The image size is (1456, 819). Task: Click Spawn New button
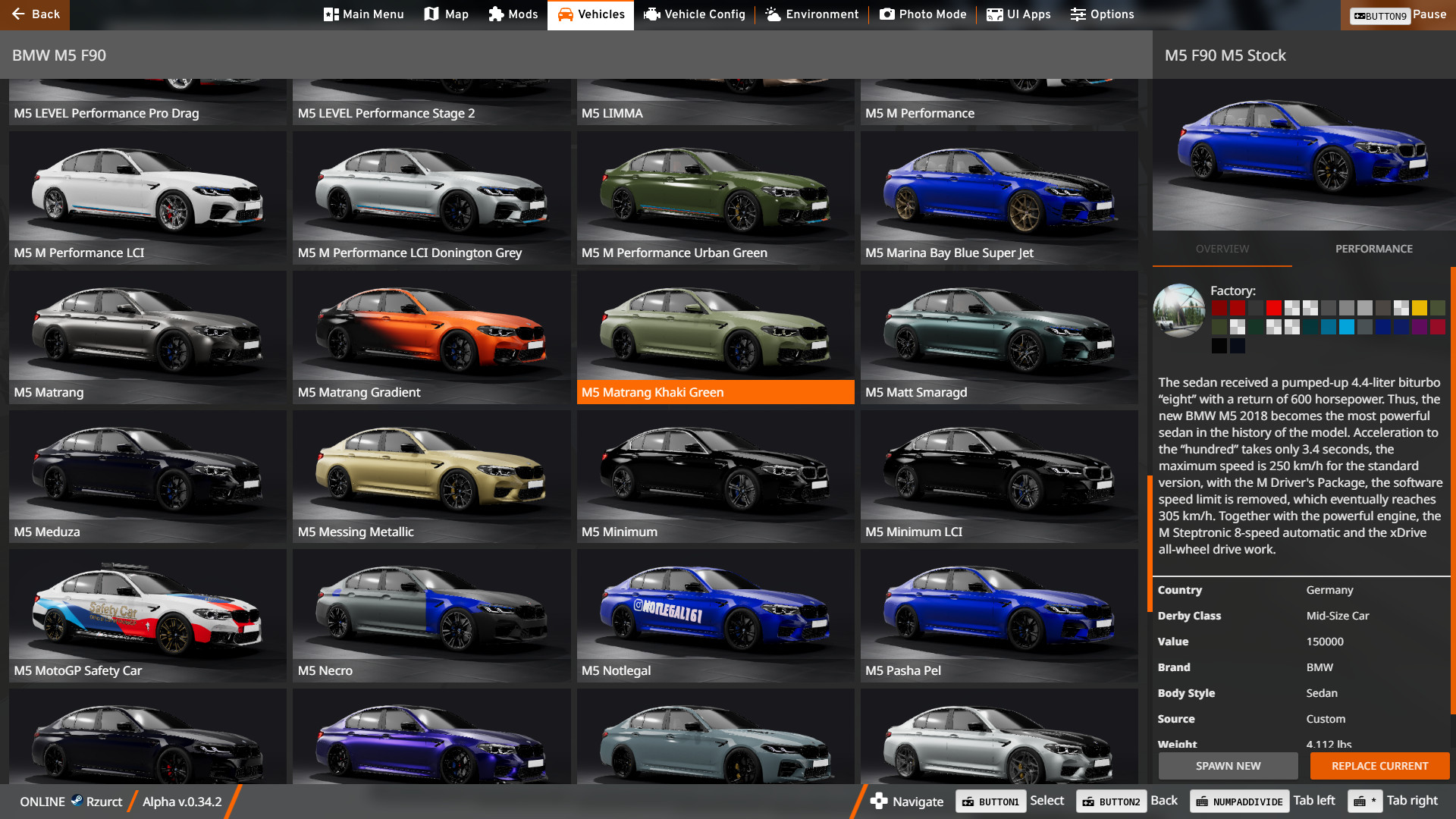(x=1228, y=766)
